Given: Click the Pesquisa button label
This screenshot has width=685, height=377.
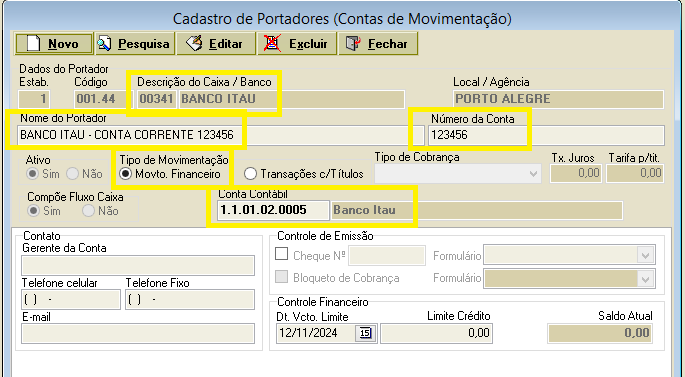Looking at the screenshot, I should pos(144,44).
